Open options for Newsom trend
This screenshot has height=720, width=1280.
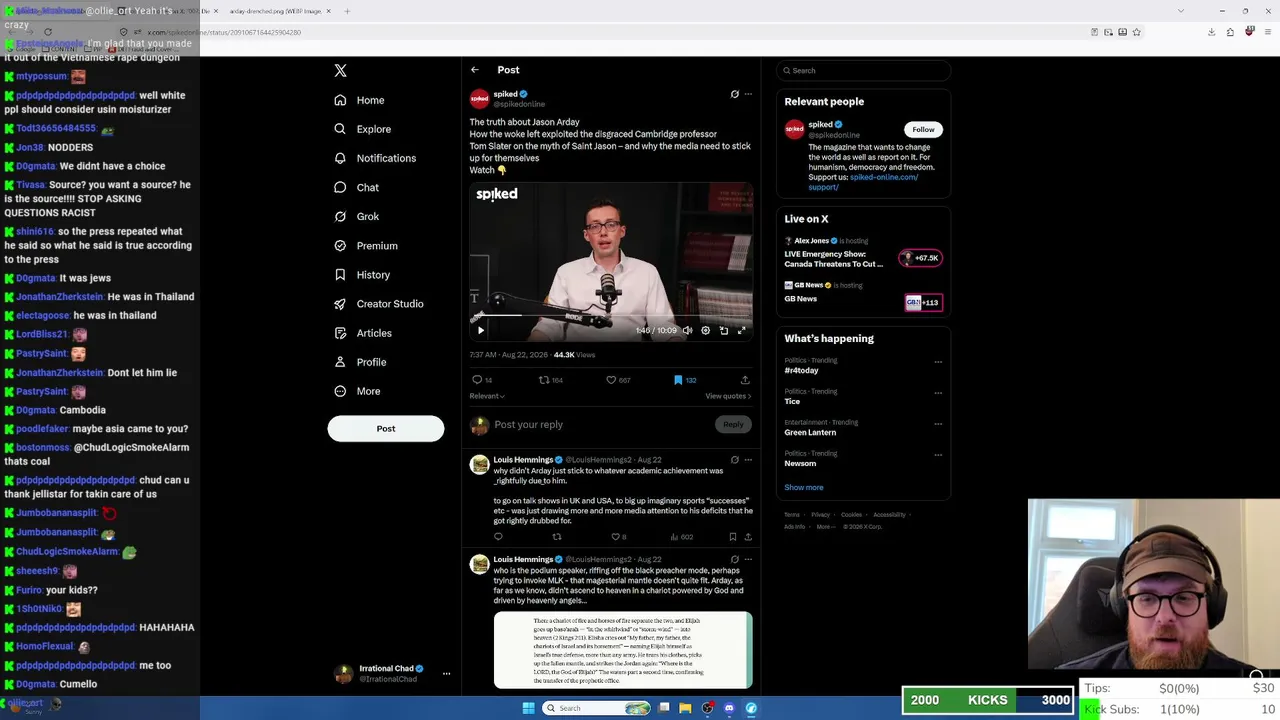click(x=938, y=455)
